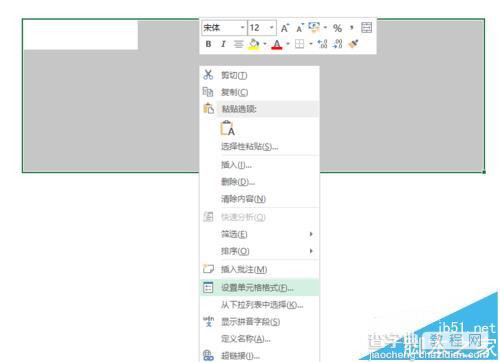Click the scissors cut icon

[208, 75]
